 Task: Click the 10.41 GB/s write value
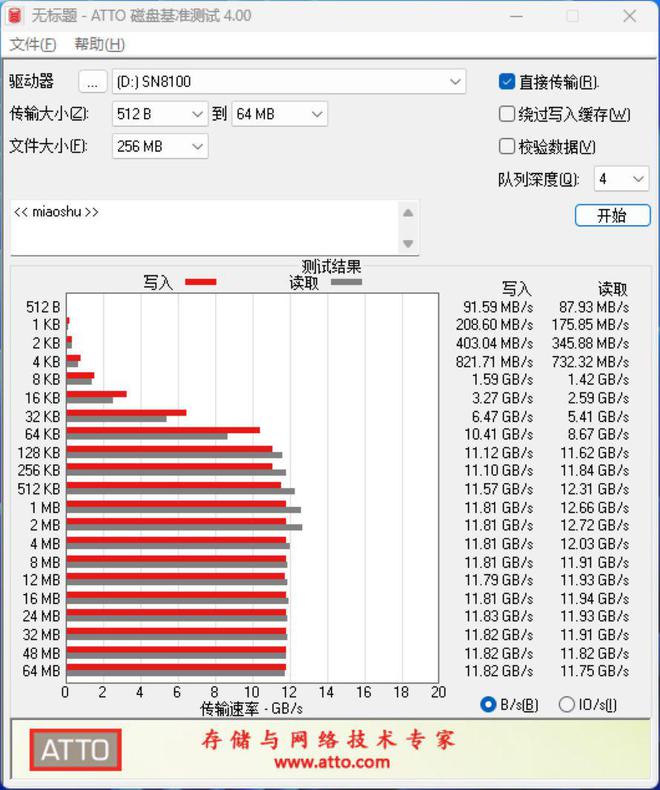click(499, 434)
